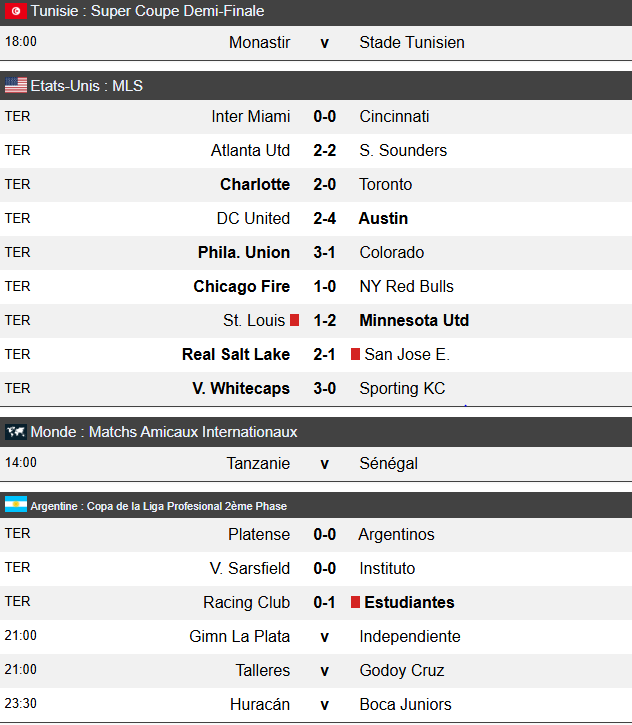Click the United States flag icon

(16, 85)
